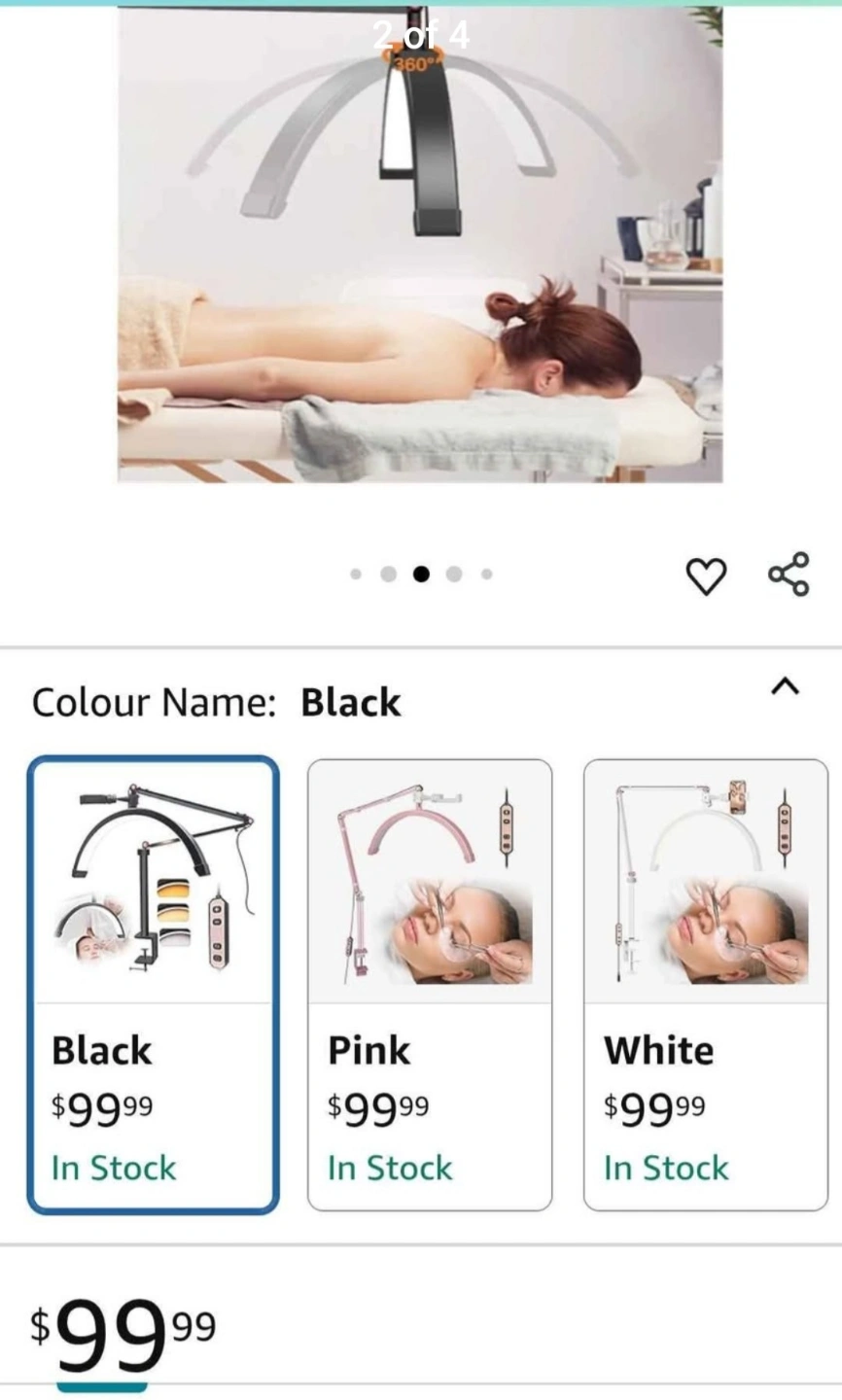
Task: Open the share icon
Action: click(x=789, y=574)
